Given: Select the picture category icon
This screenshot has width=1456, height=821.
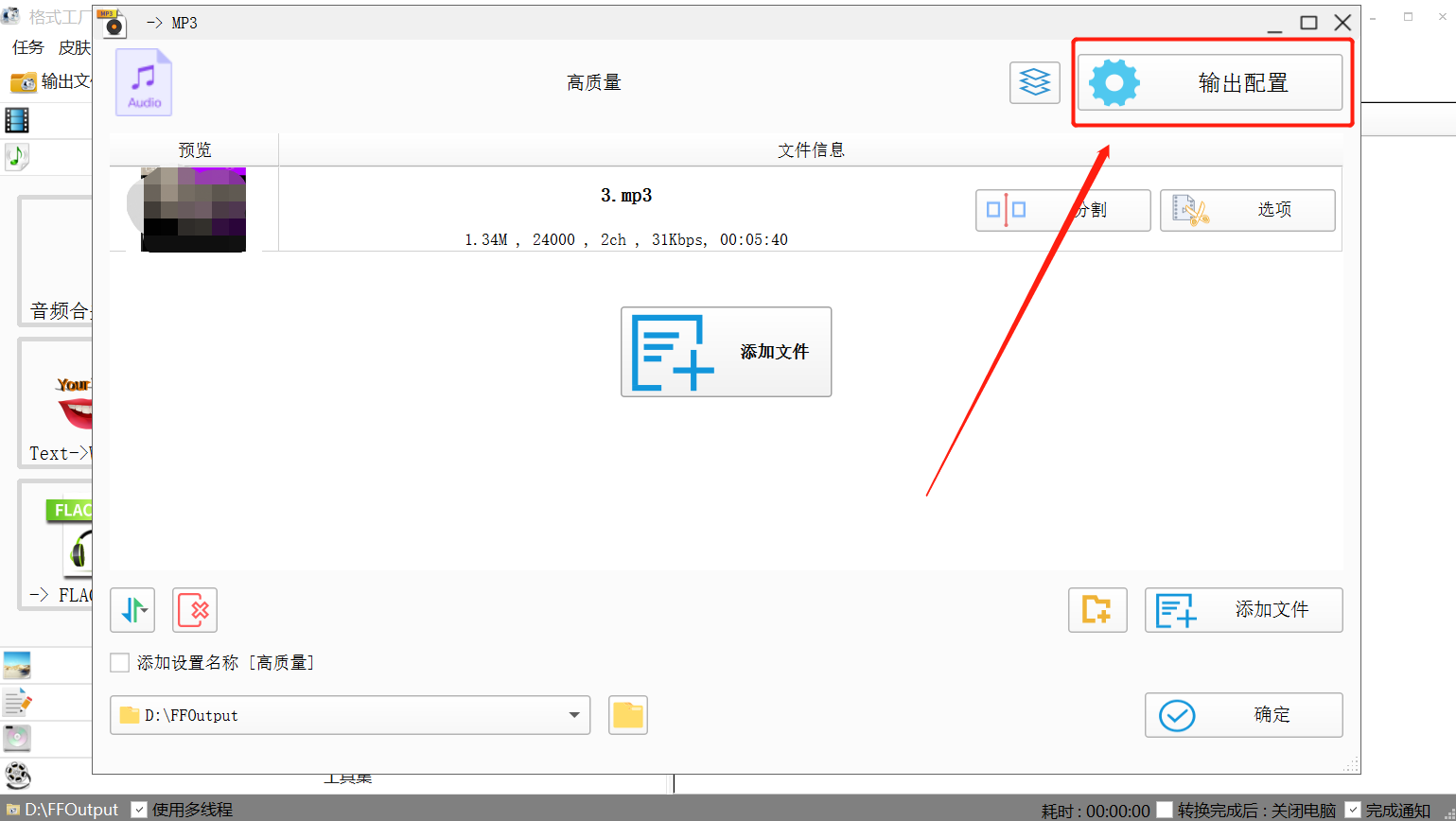Looking at the screenshot, I should [x=17, y=665].
